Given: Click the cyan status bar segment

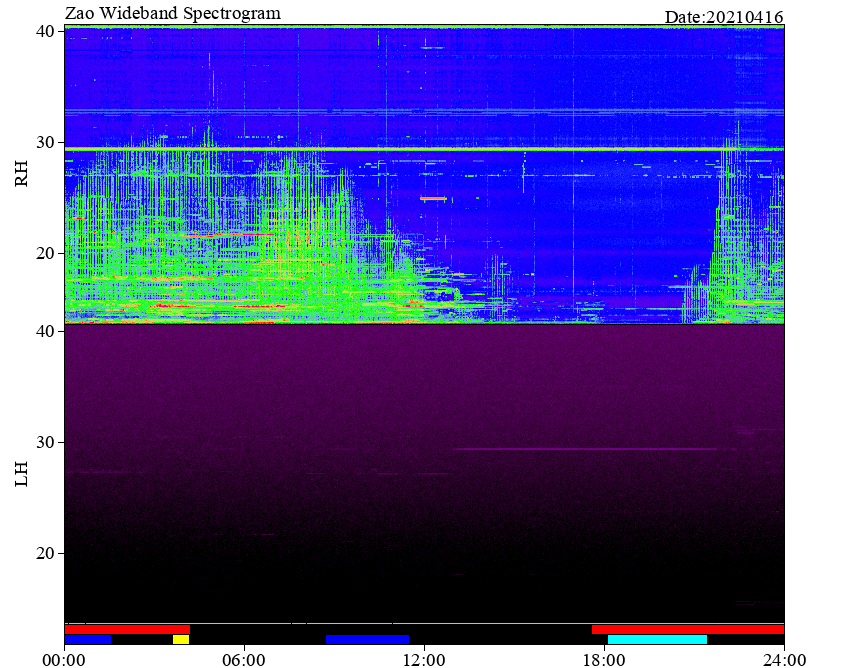Looking at the screenshot, I should coord(657,639).
